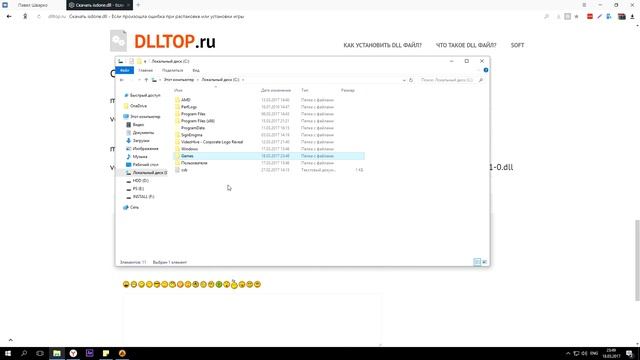Screen dimensions: 640x360
Task: Sort by Дата изменения column header
Action: [276, 90]
